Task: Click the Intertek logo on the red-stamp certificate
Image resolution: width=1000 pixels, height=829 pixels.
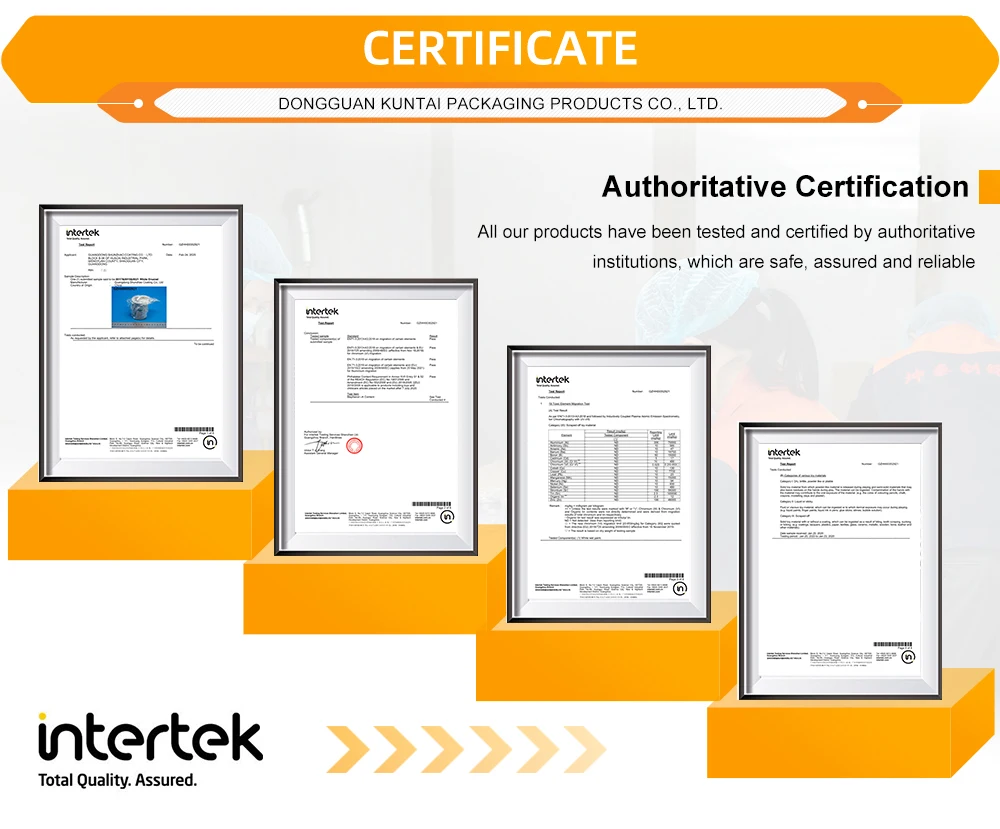Action: pos(322,311)
